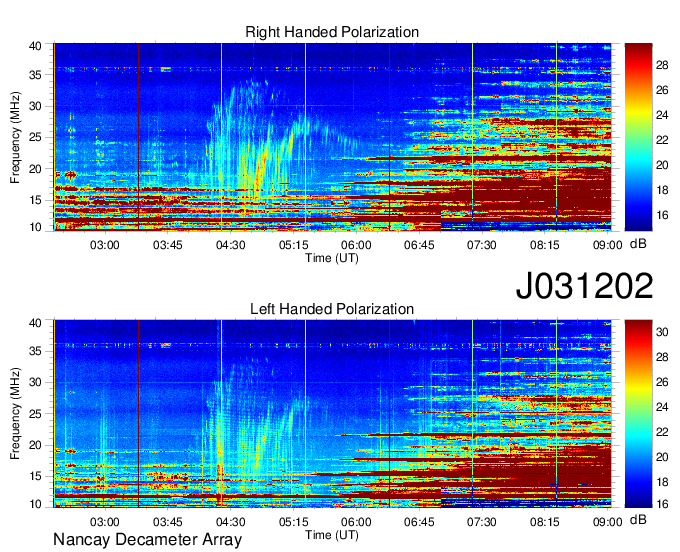Image resolution: width=680 pixels, height=552 pixels.
Task: Click the Right Handed plot's color scale bar
Action: coord(638,137)
